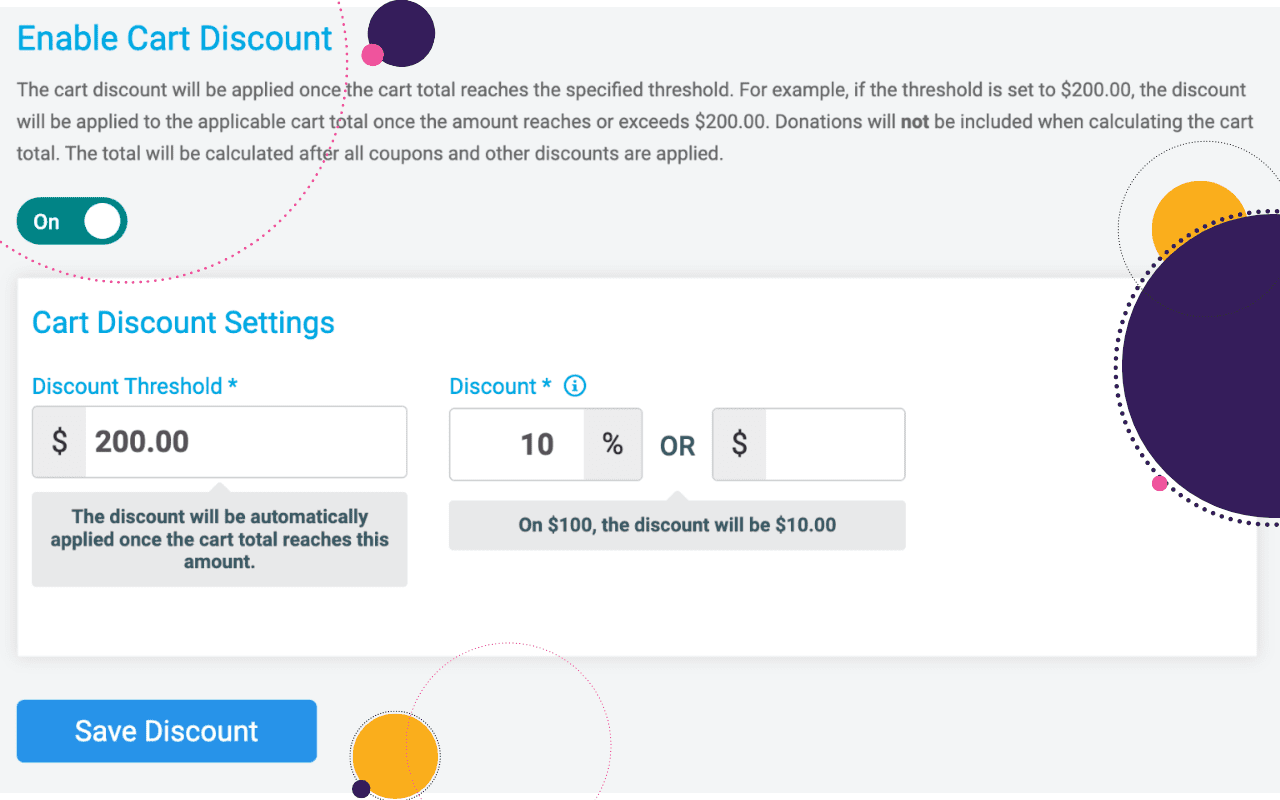Click the example text 'On $100, the discount will be $10.00'
This screenshot has width=1280, height=800.
click(x=677, y=524)
